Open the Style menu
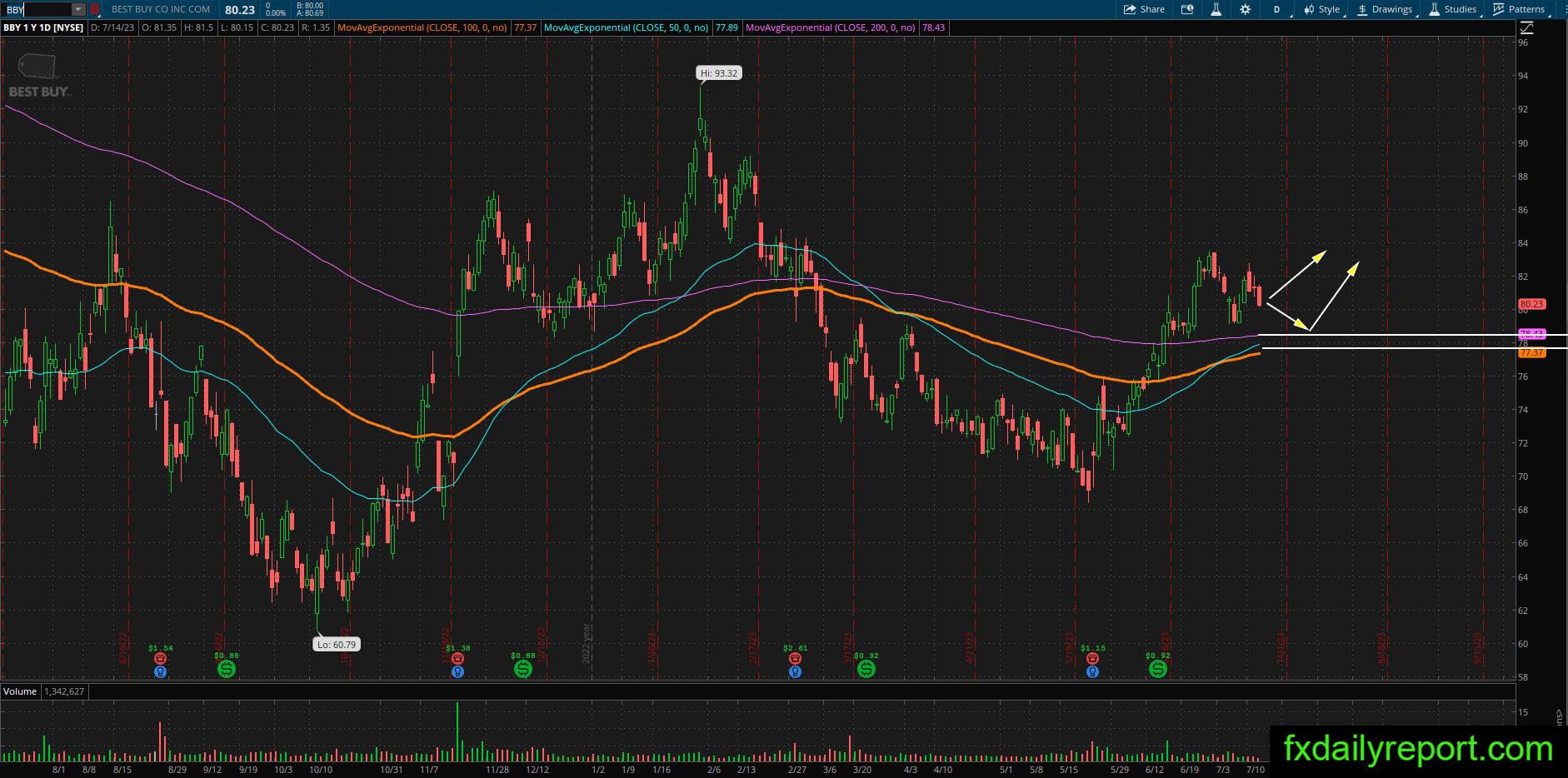Screen dimensions: 1568x778 1322,9
